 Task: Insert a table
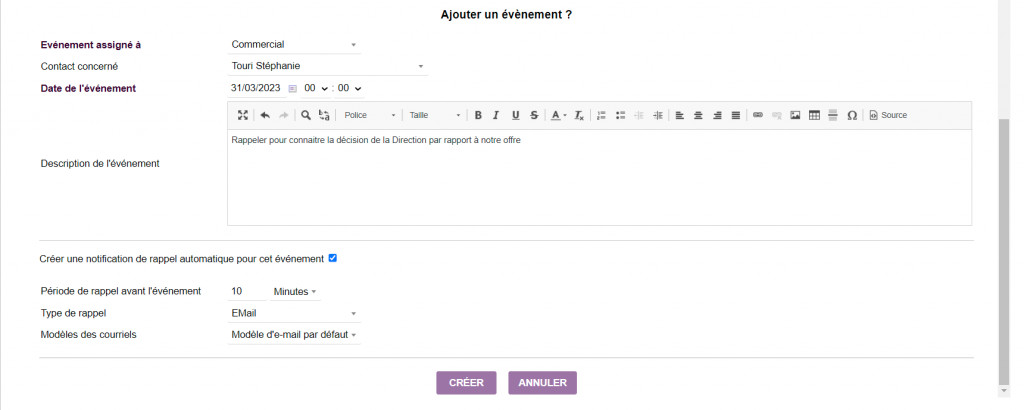click(x=814, y=115)
